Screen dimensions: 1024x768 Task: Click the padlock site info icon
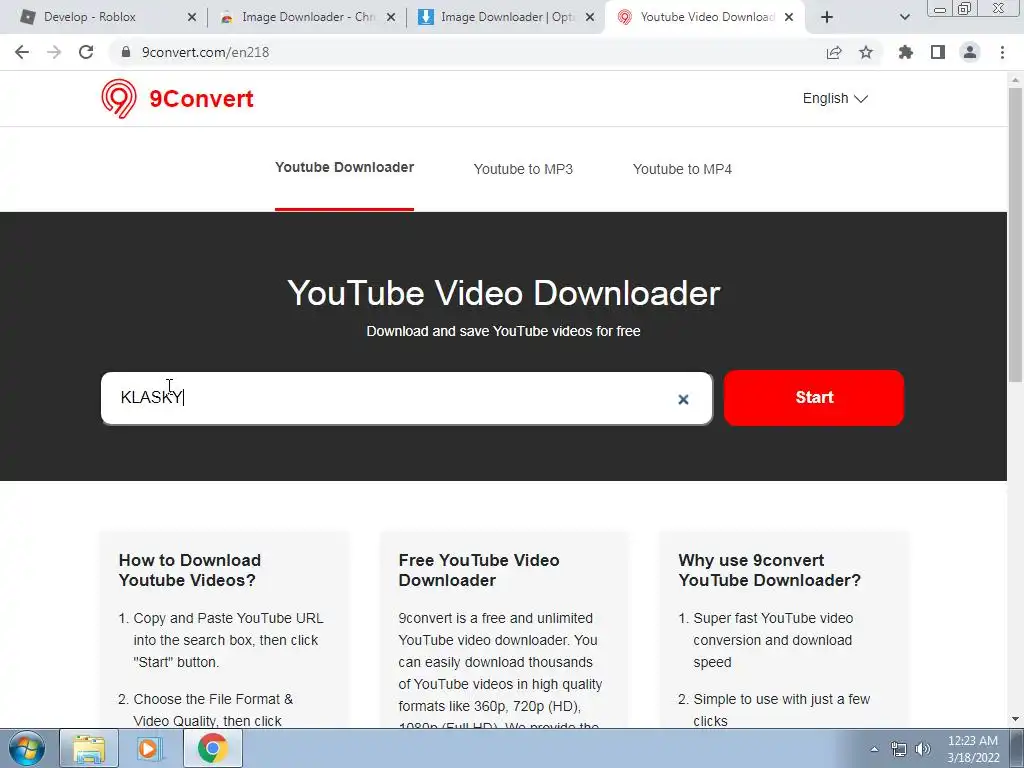click(x=126, y=52)
